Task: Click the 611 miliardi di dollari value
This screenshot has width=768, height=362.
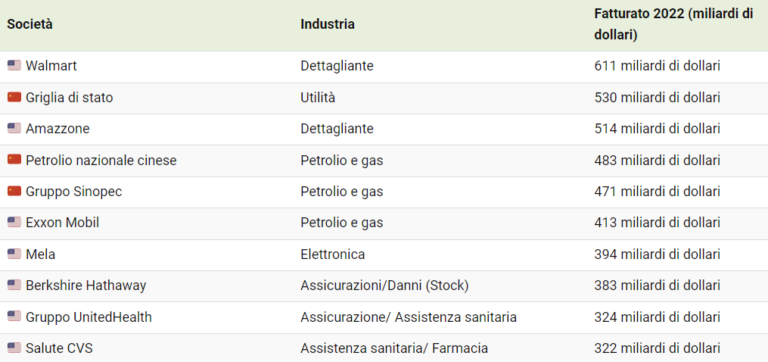Action: pyautogui.click(x=657, y=66)
